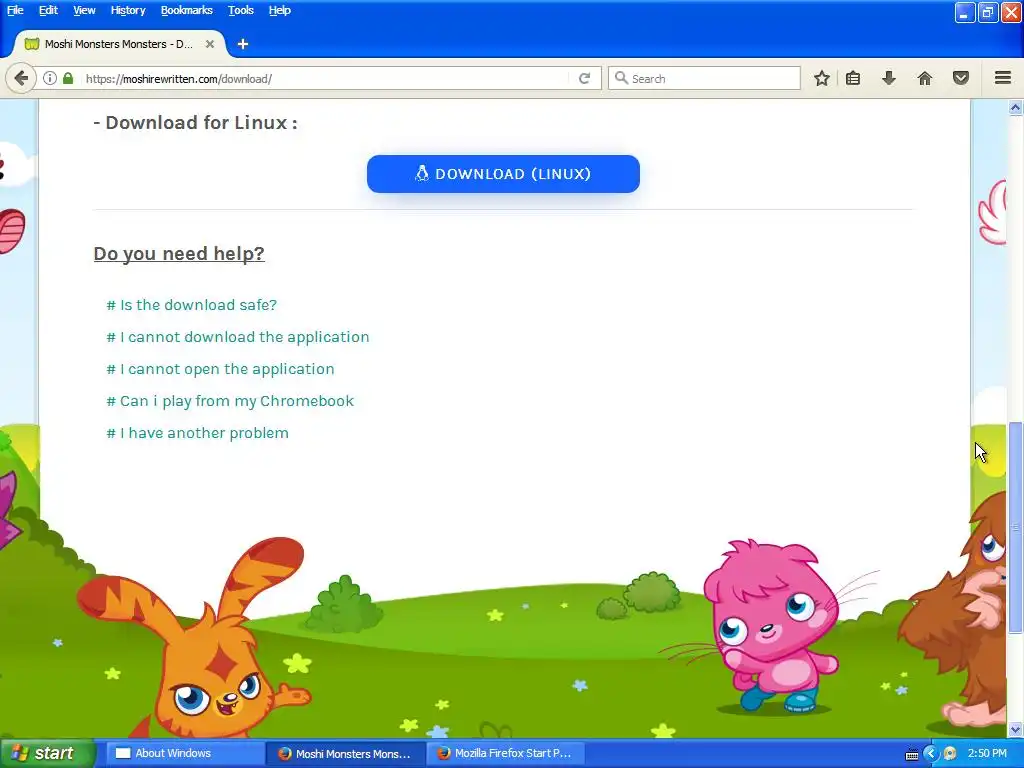Go to the Firefox home page icon

pos(925,78)
